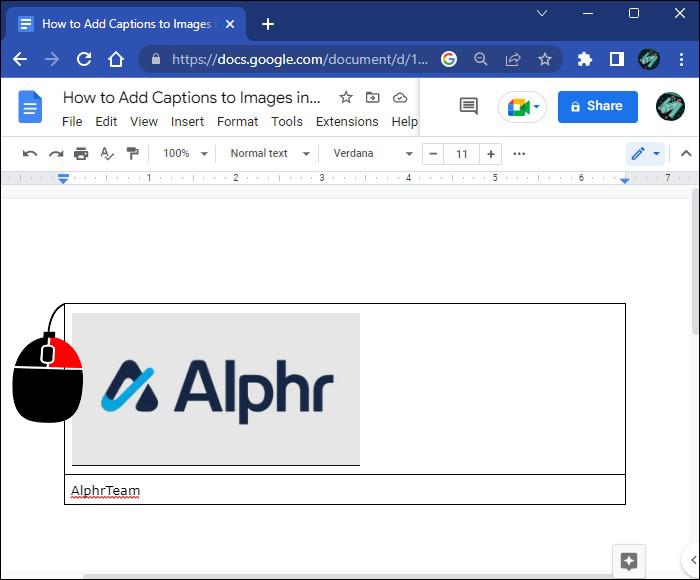Open the browser extensions puzzle icon
This screenshot has height=580, width=700.
(x=584, y=59)
